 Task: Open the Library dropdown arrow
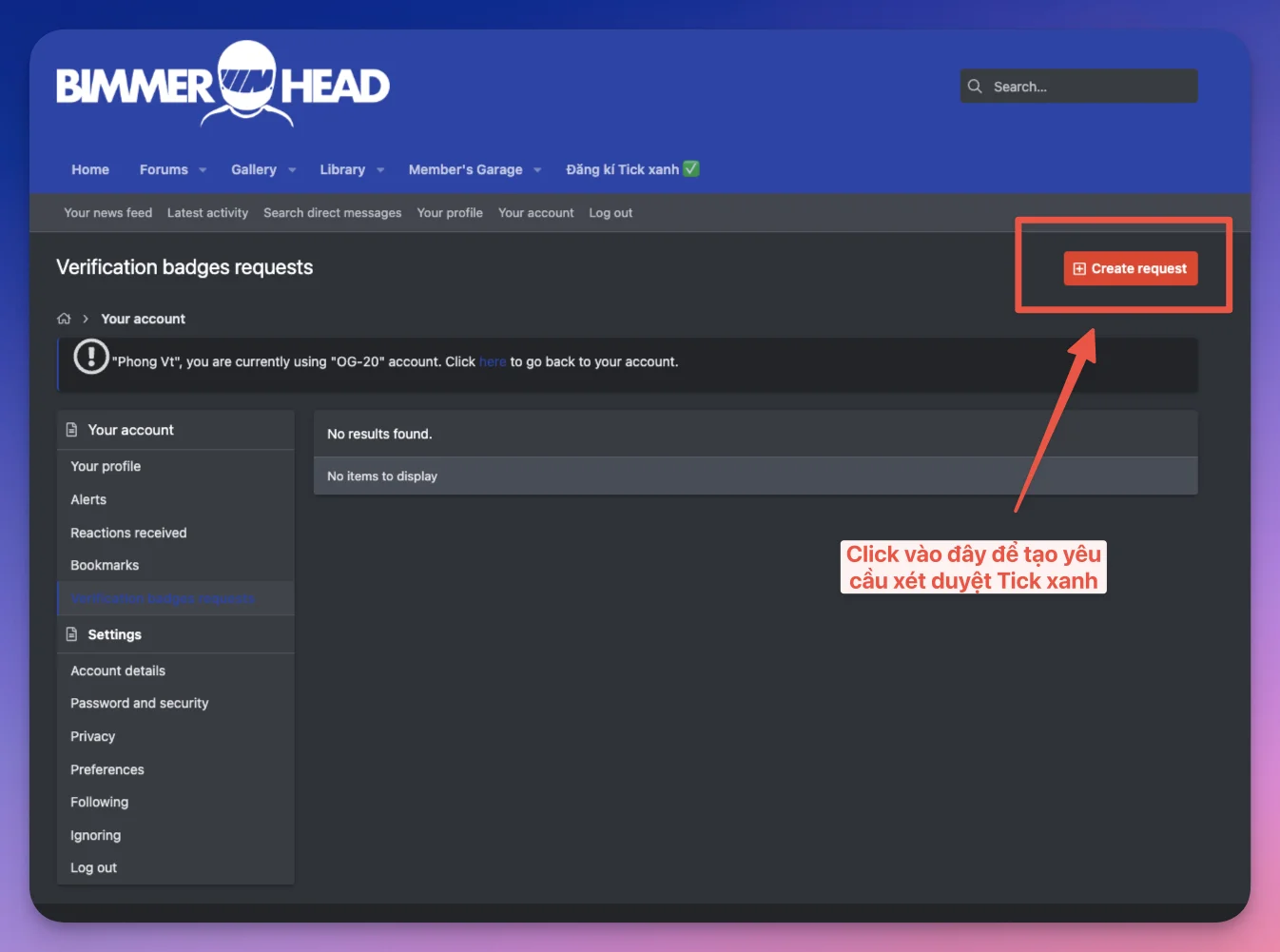click(x=380, y=170)
